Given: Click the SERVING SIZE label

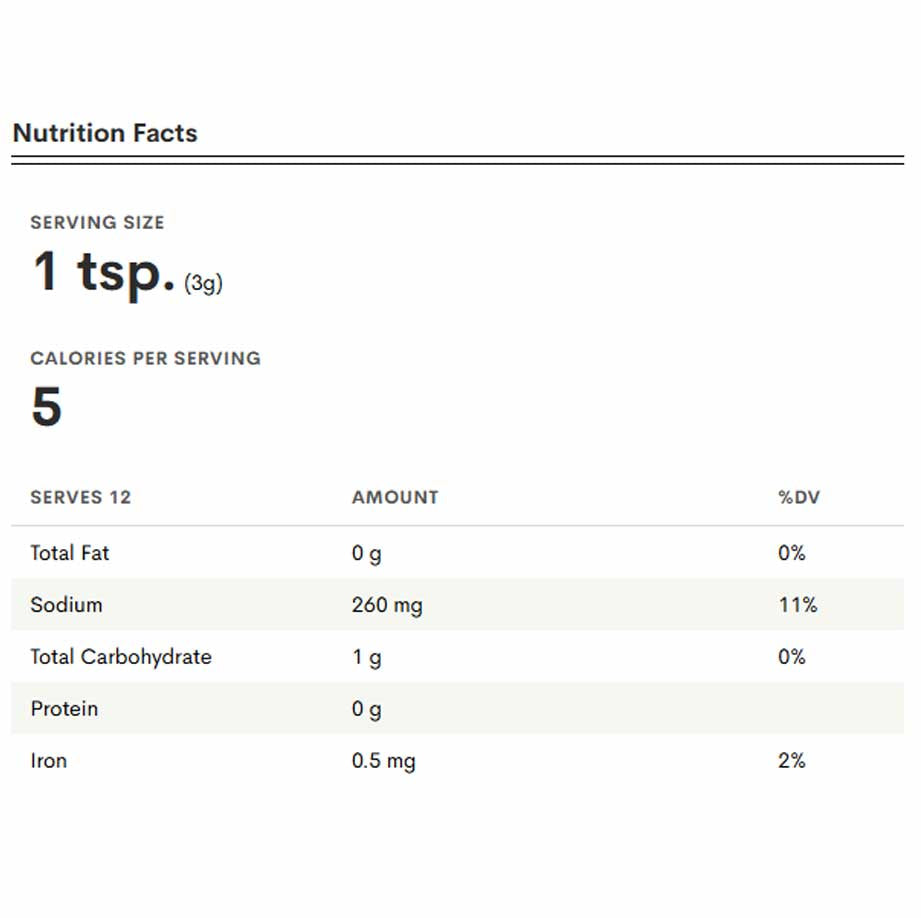Looking at the screenshot, I should click(97, 223).
